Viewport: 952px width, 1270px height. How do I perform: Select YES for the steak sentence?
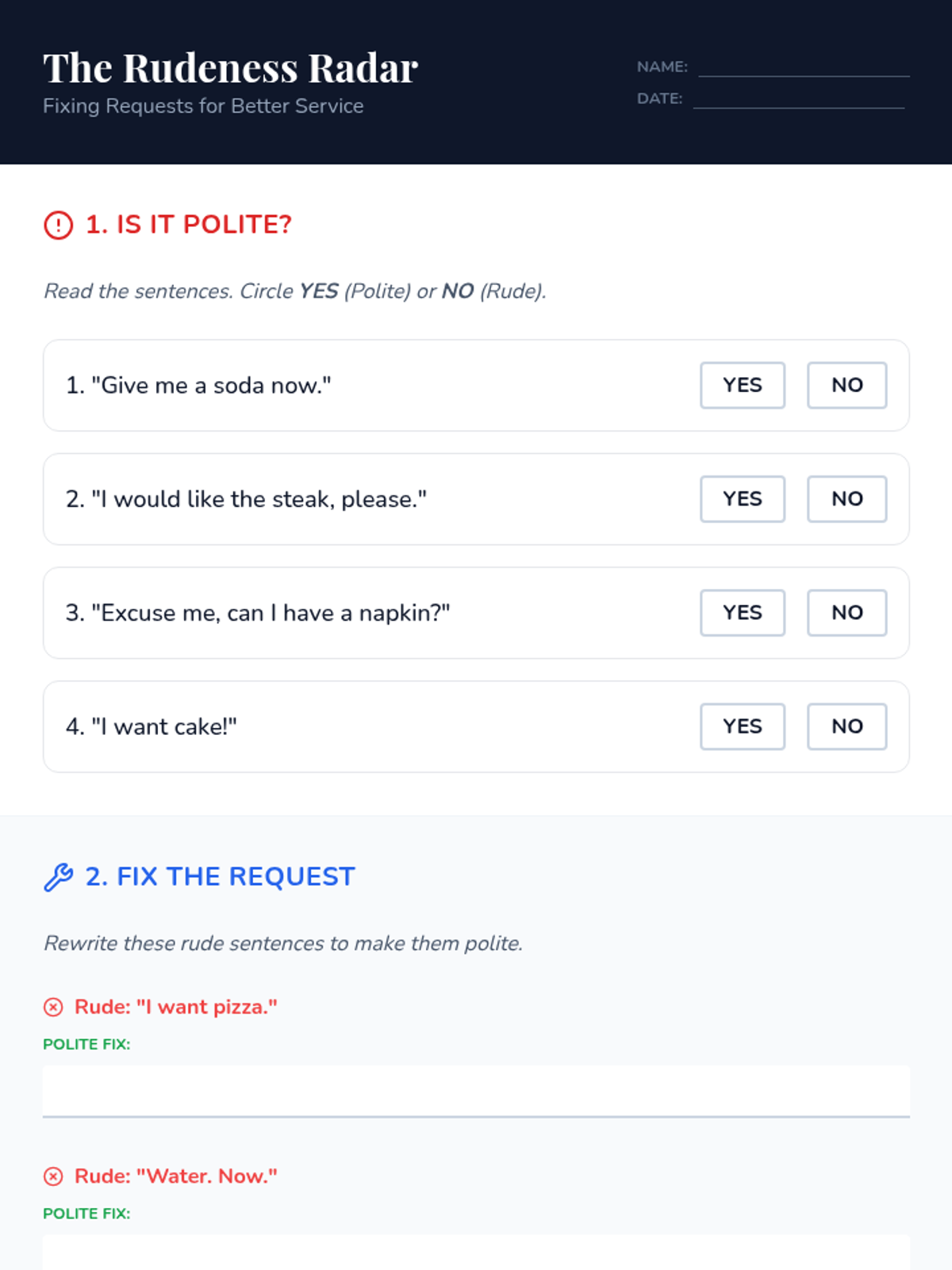742,499
